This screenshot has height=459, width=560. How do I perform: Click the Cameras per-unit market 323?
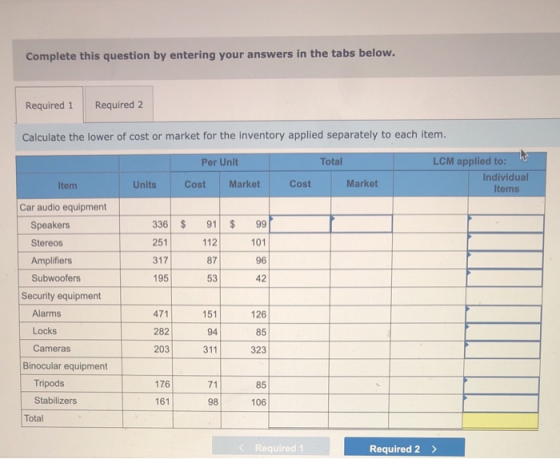pos(258,350)
